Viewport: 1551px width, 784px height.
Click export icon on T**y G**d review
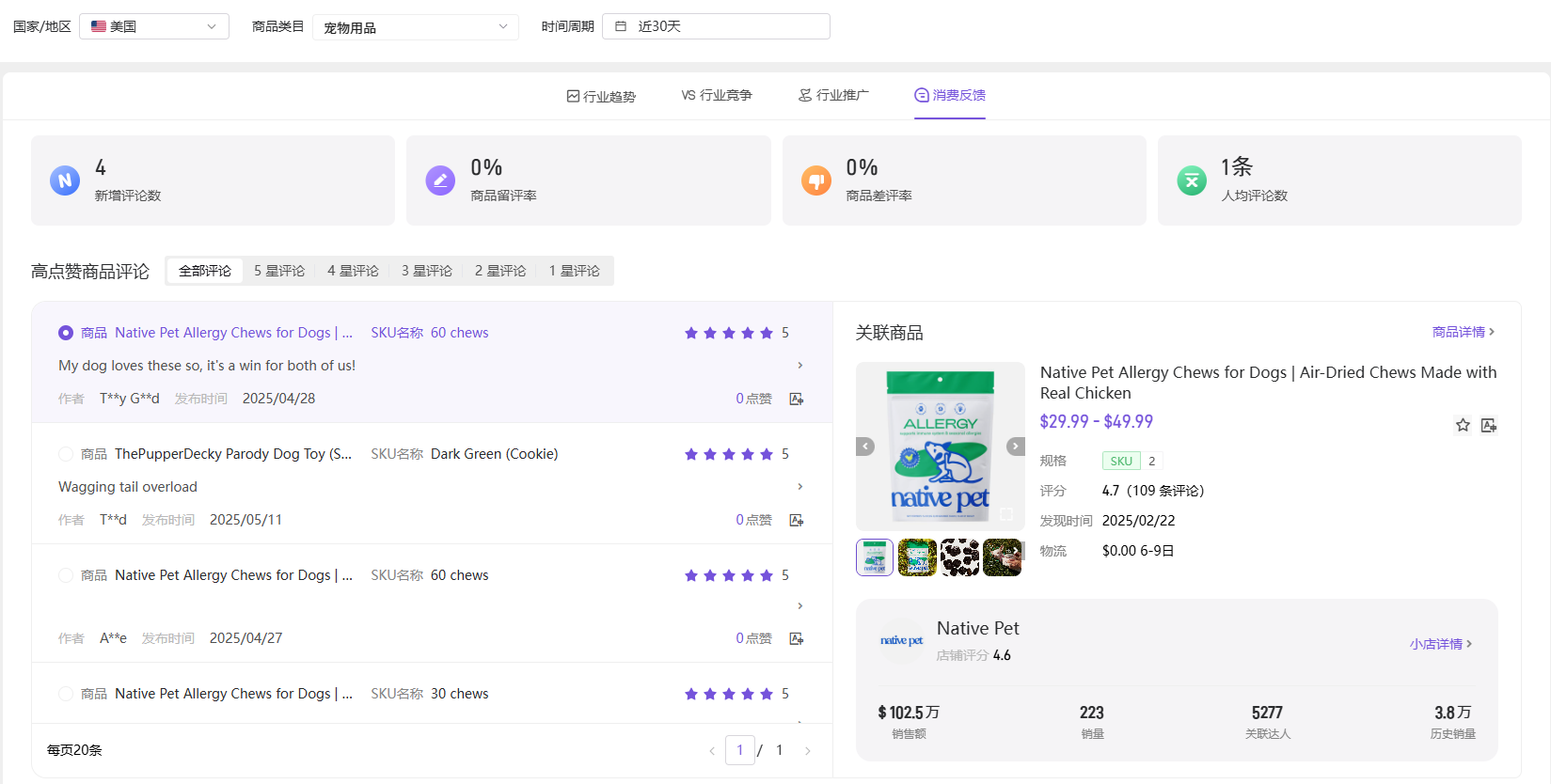pyautogui.click(x=797, y=399)
